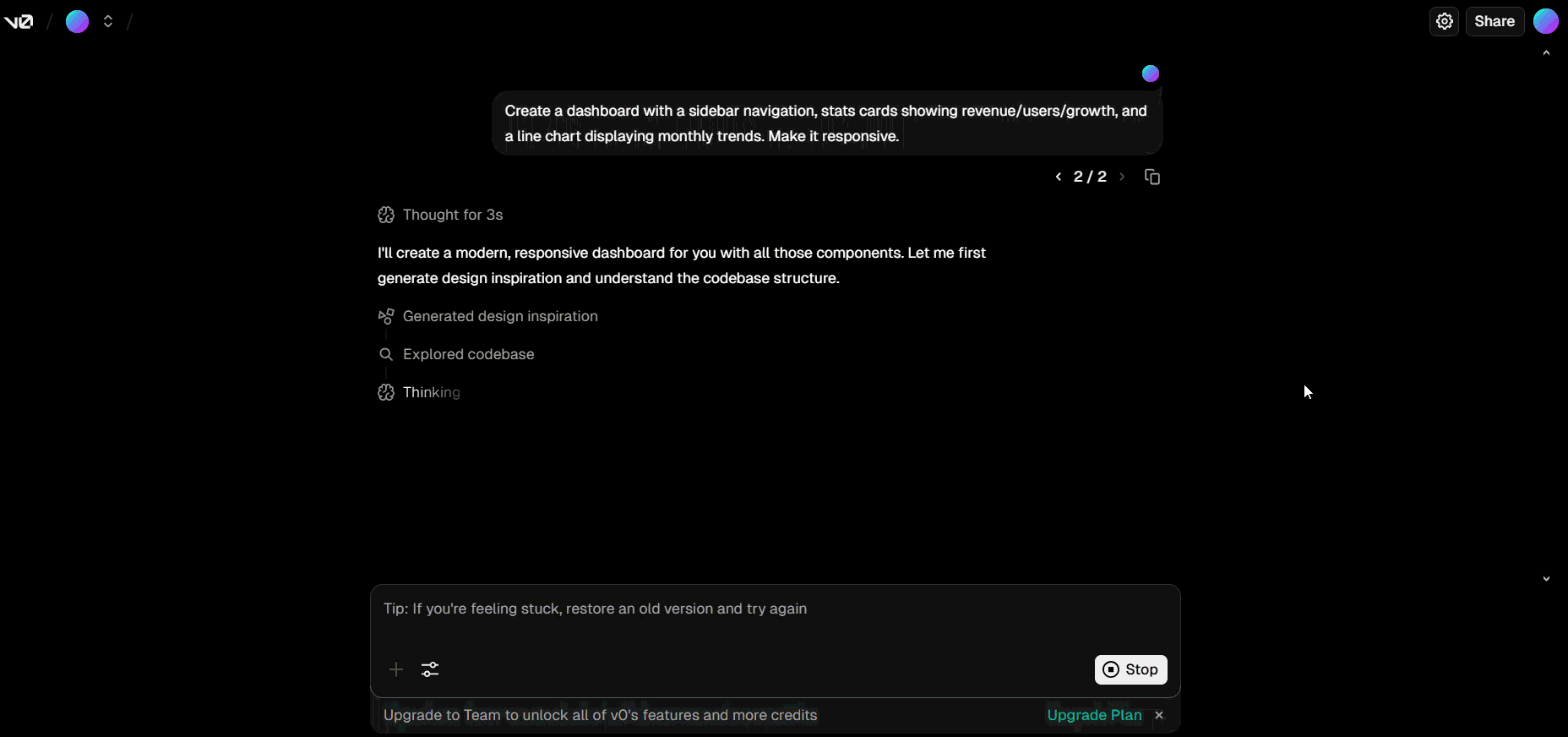Click the '2 / 2' version counter

tap(1090, 177)
